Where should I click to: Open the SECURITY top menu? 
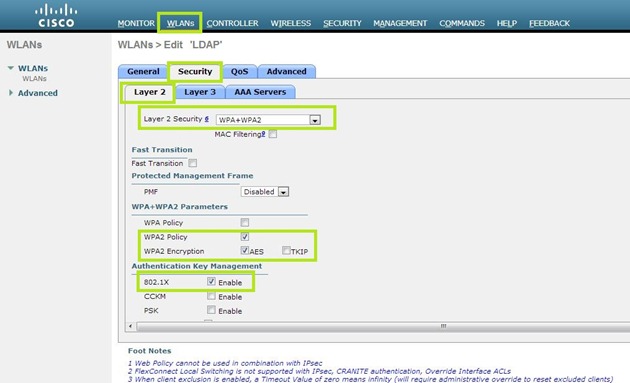point(342,23)
